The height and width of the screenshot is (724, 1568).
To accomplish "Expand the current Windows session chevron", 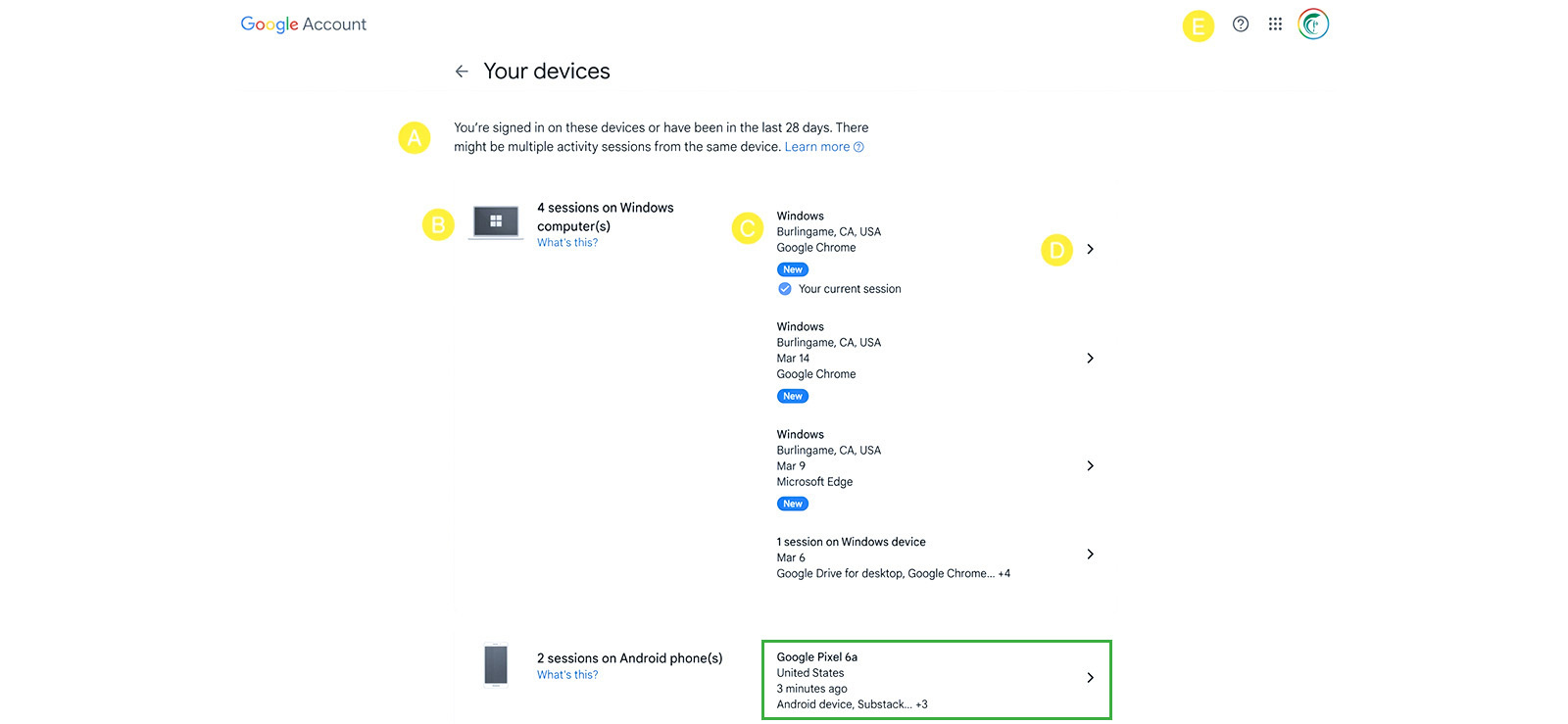I will (x=1090, y=250).
